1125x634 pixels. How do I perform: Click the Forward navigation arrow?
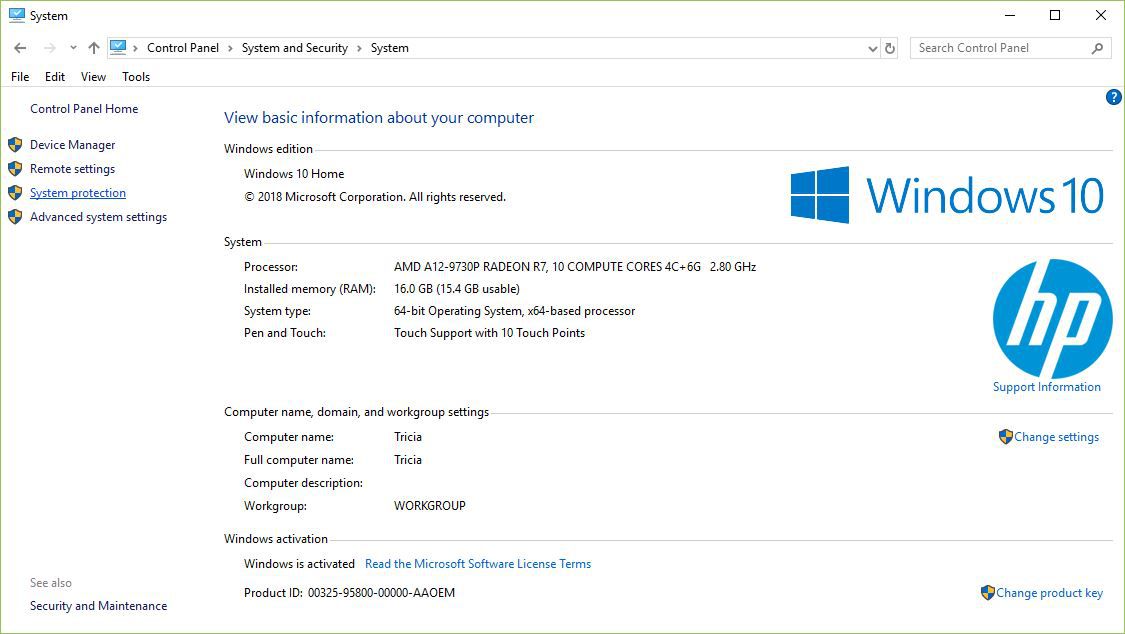point(50,48)
